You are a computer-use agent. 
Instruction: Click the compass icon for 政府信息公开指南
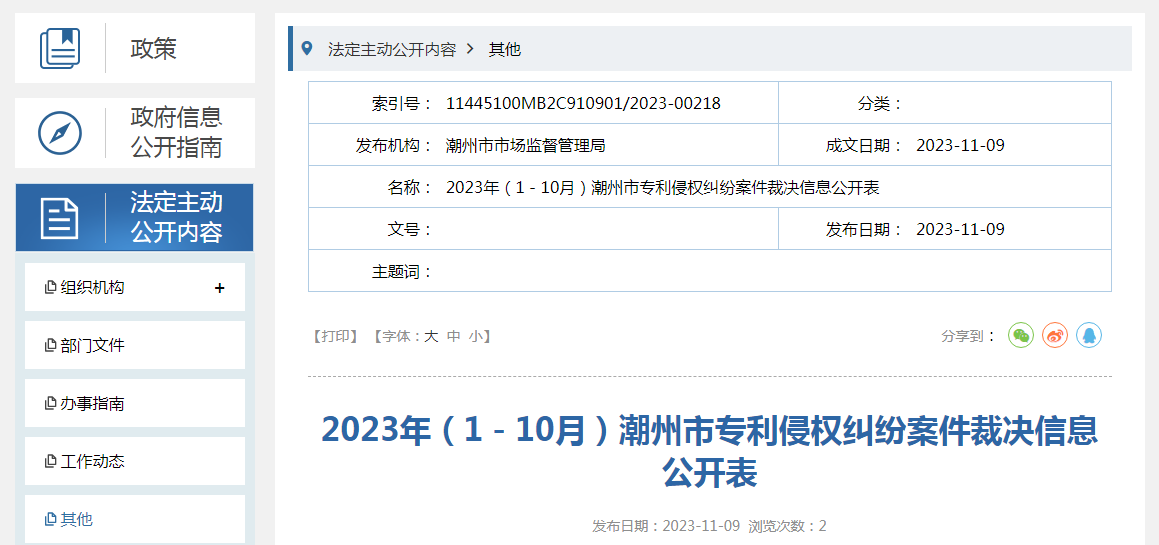[x=60, y=133]
